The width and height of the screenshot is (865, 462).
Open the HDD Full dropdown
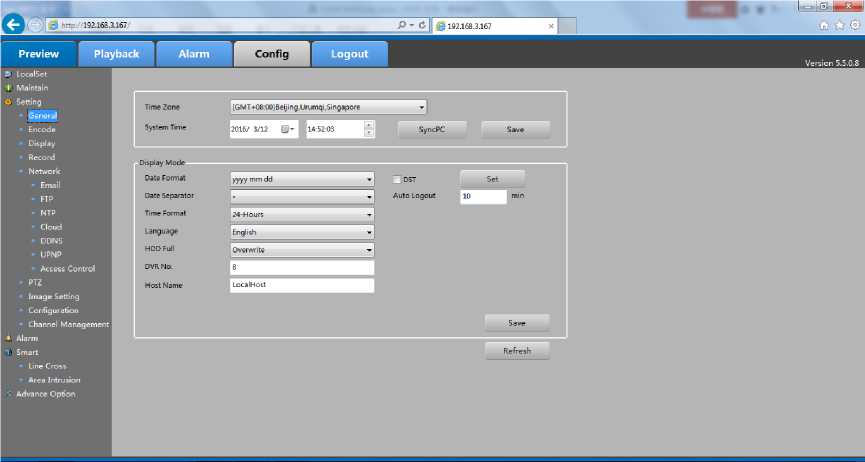302,250
